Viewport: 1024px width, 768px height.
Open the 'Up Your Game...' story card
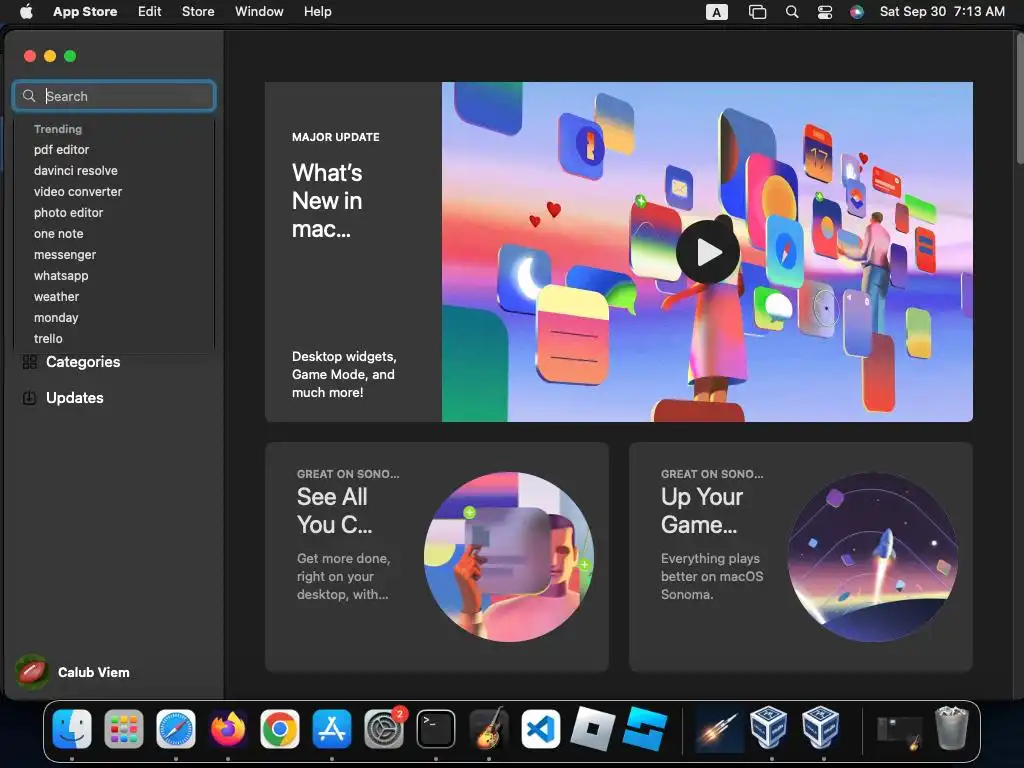pos(801,556)
